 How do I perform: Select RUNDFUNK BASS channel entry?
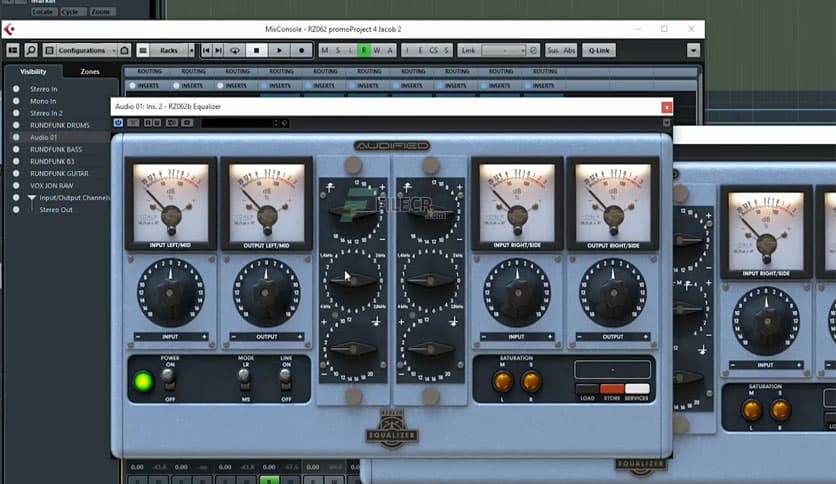pyautogui.click(x=56, y=149)
